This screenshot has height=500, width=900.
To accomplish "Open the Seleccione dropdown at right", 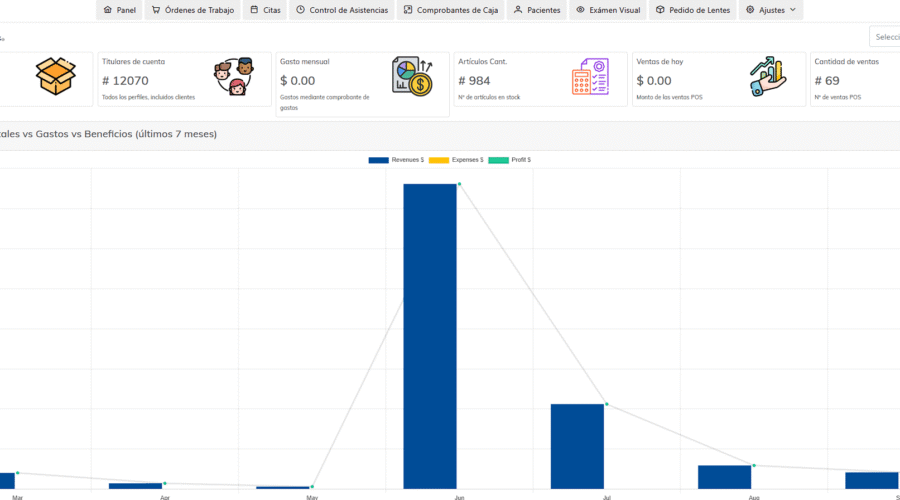I will click(x=885, y=37).
